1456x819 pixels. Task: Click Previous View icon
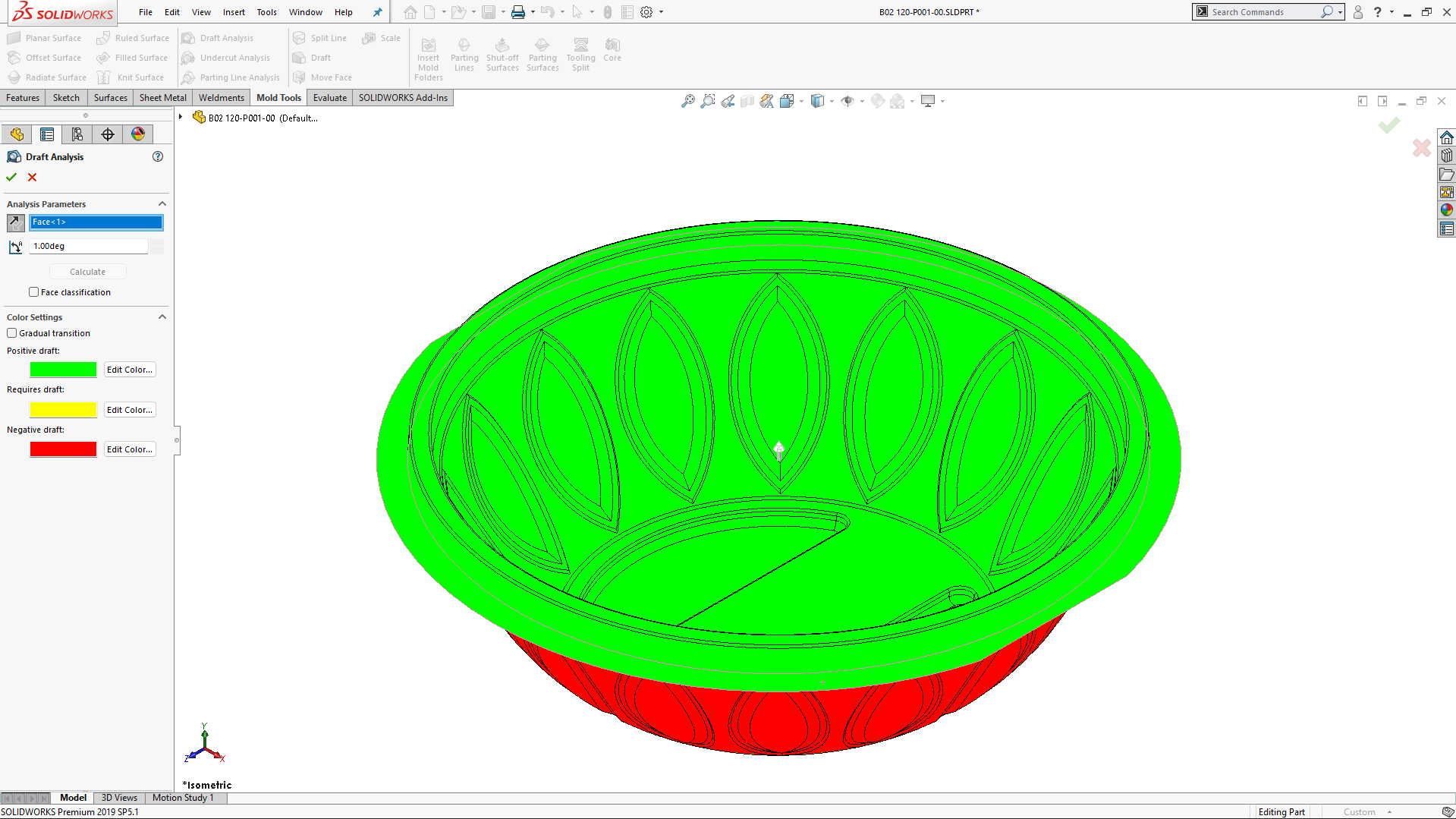(x=728, y=101)
